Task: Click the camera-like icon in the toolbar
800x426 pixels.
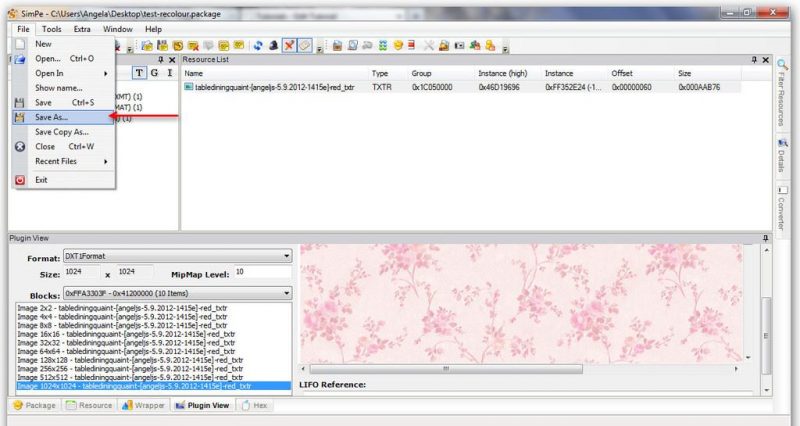Action: pyautogui.click(x=459, y=46)
